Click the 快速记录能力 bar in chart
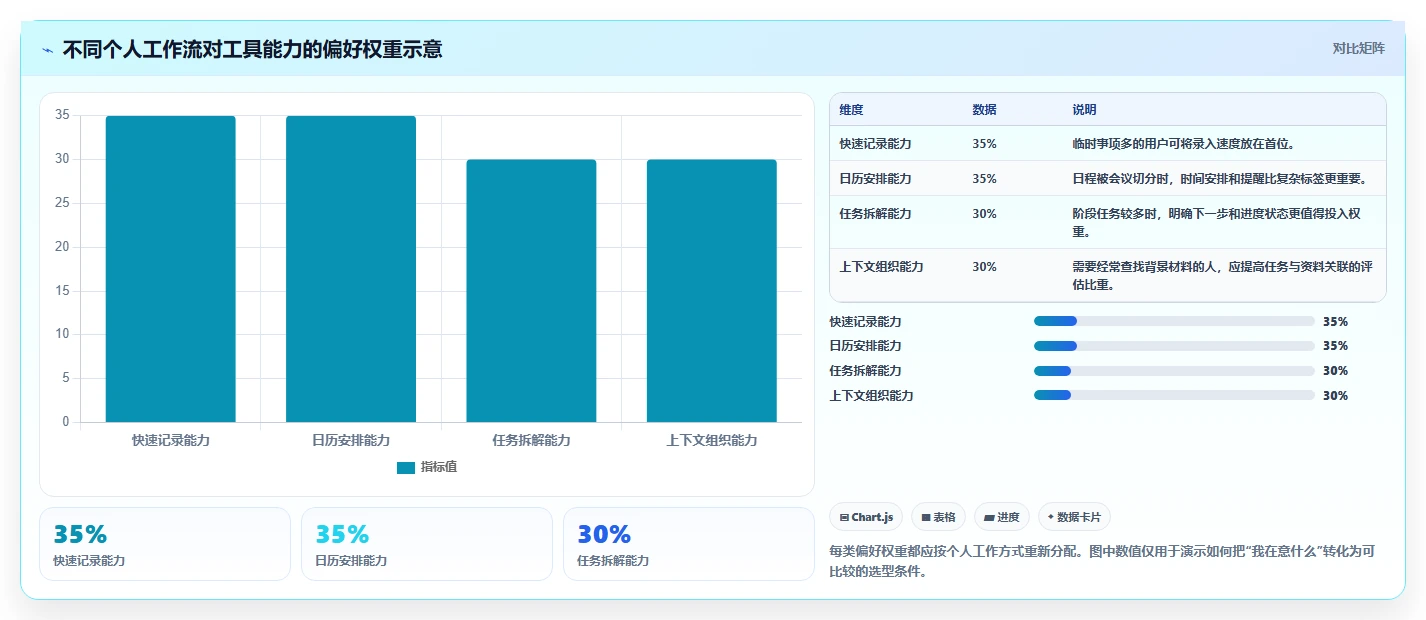Viewport: 1426px width, 620px height. pos(171,269)
